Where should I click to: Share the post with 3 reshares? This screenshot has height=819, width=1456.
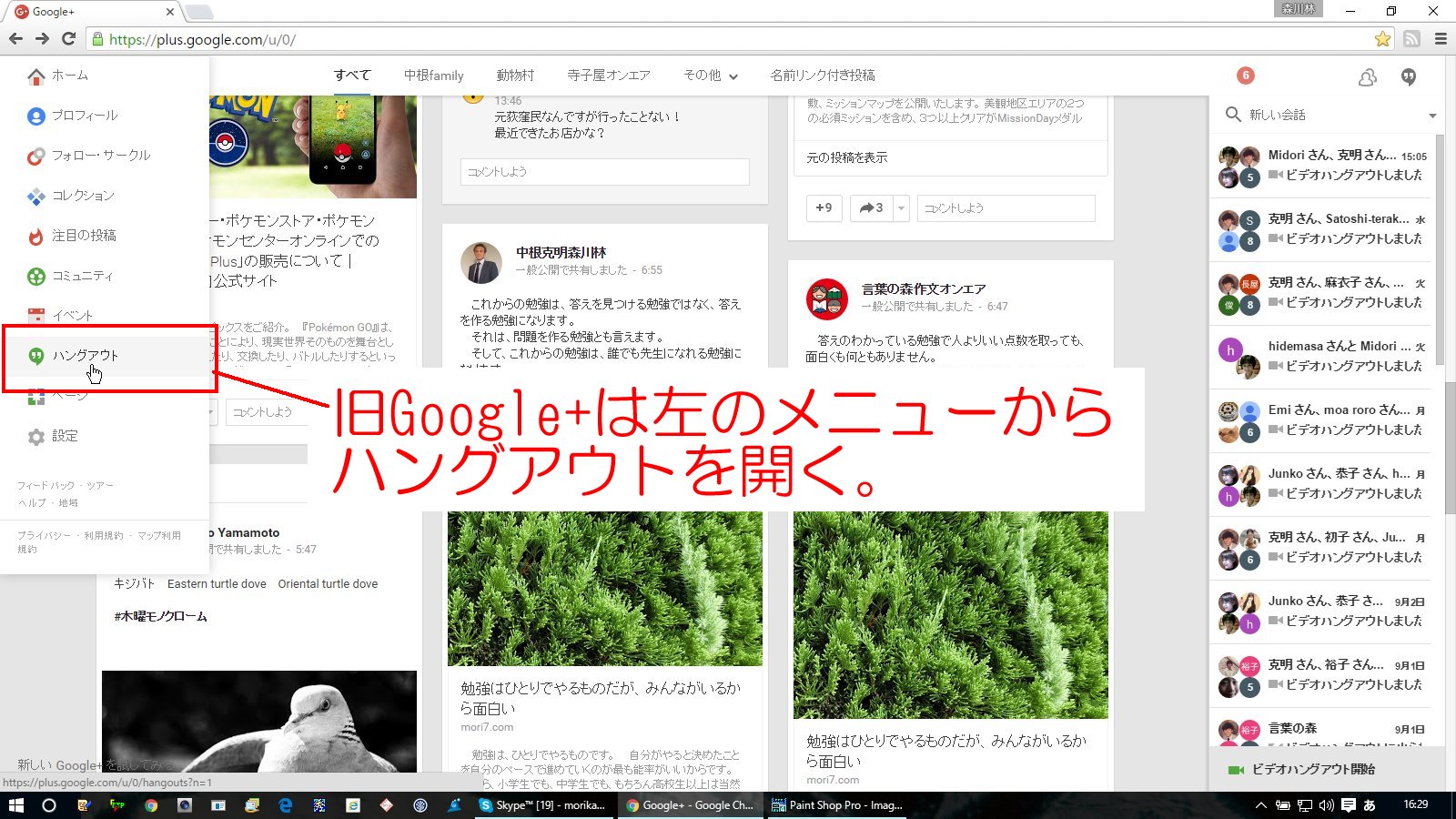871,208
